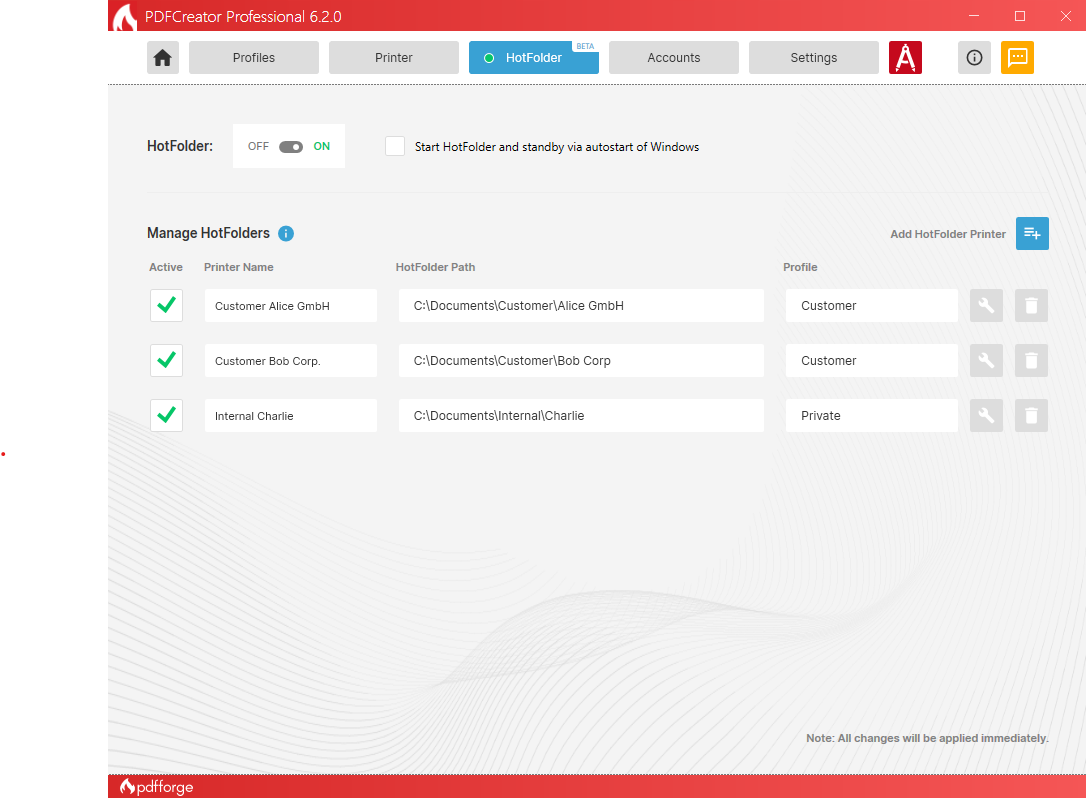Open Profile dropdown for Customer Bob Corp.
Viewport: 1086px width, 798px height.
tap(871, 361)
